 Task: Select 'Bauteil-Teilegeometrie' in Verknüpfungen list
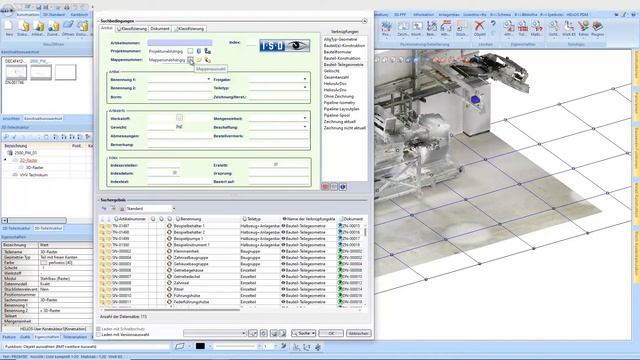pyautogui.click(x=343, y=64)
